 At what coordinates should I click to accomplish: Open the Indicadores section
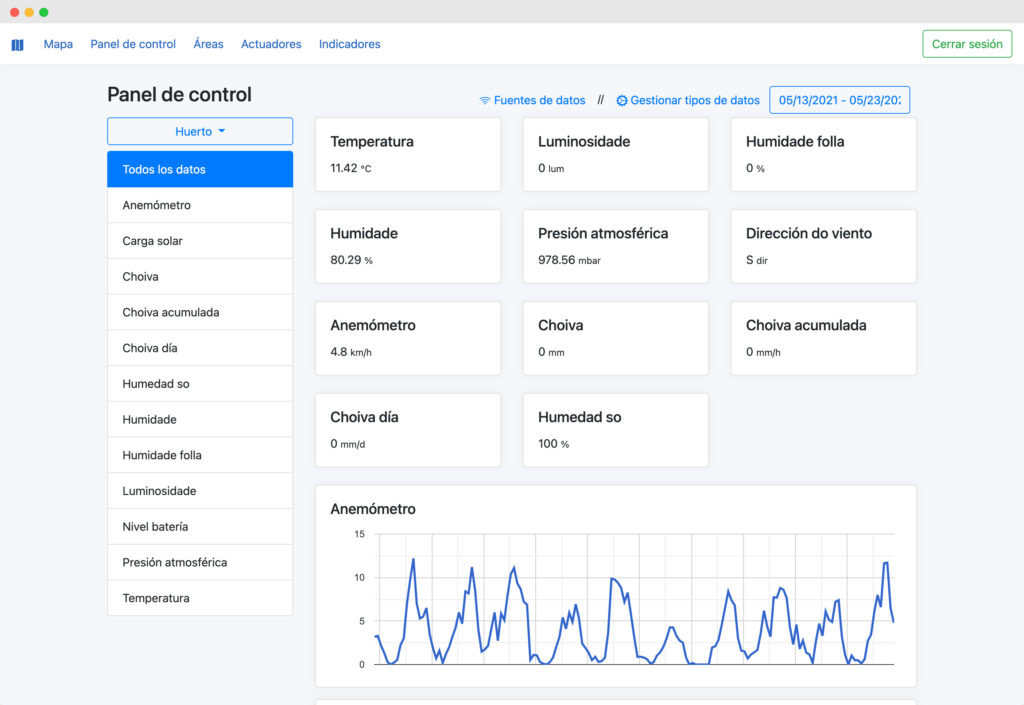(x=349, y=44)
